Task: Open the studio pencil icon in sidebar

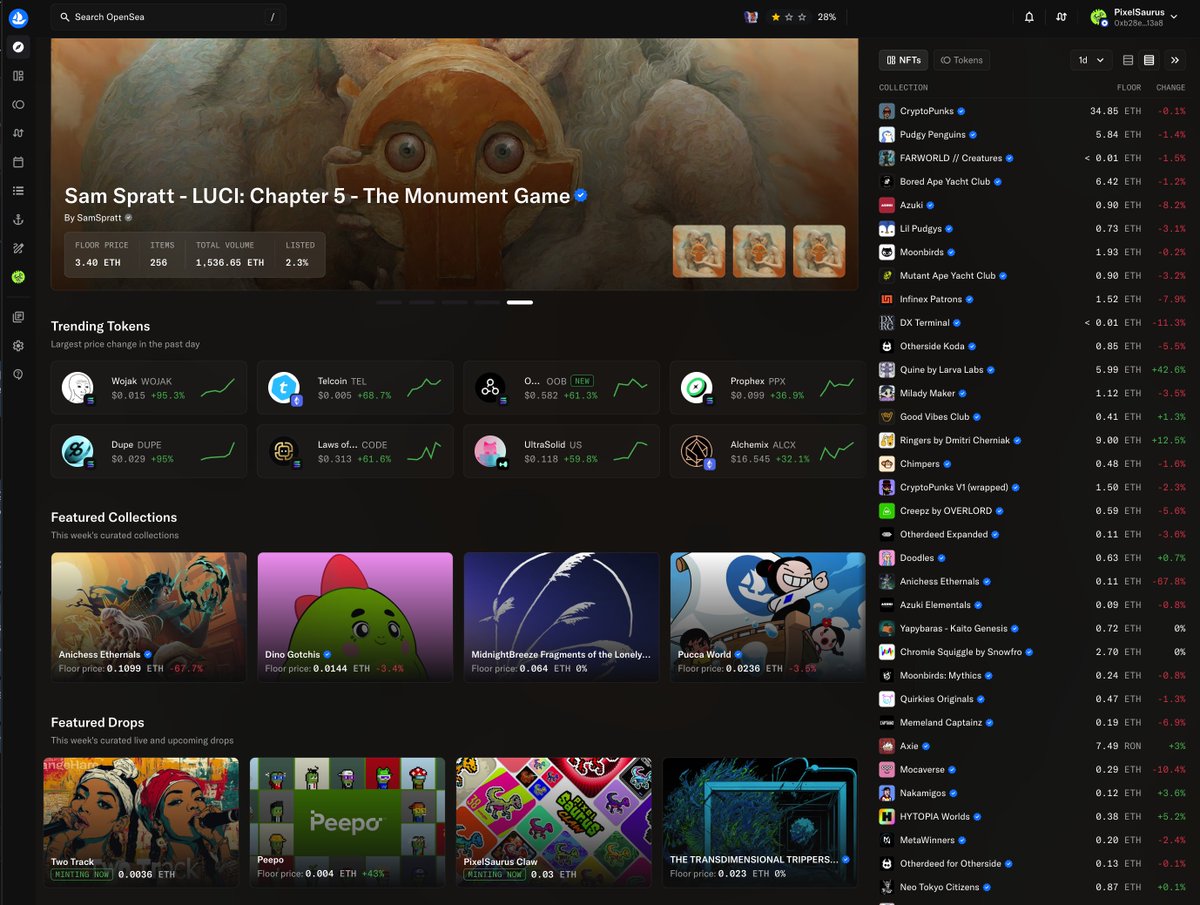Action: pos(18,248)
